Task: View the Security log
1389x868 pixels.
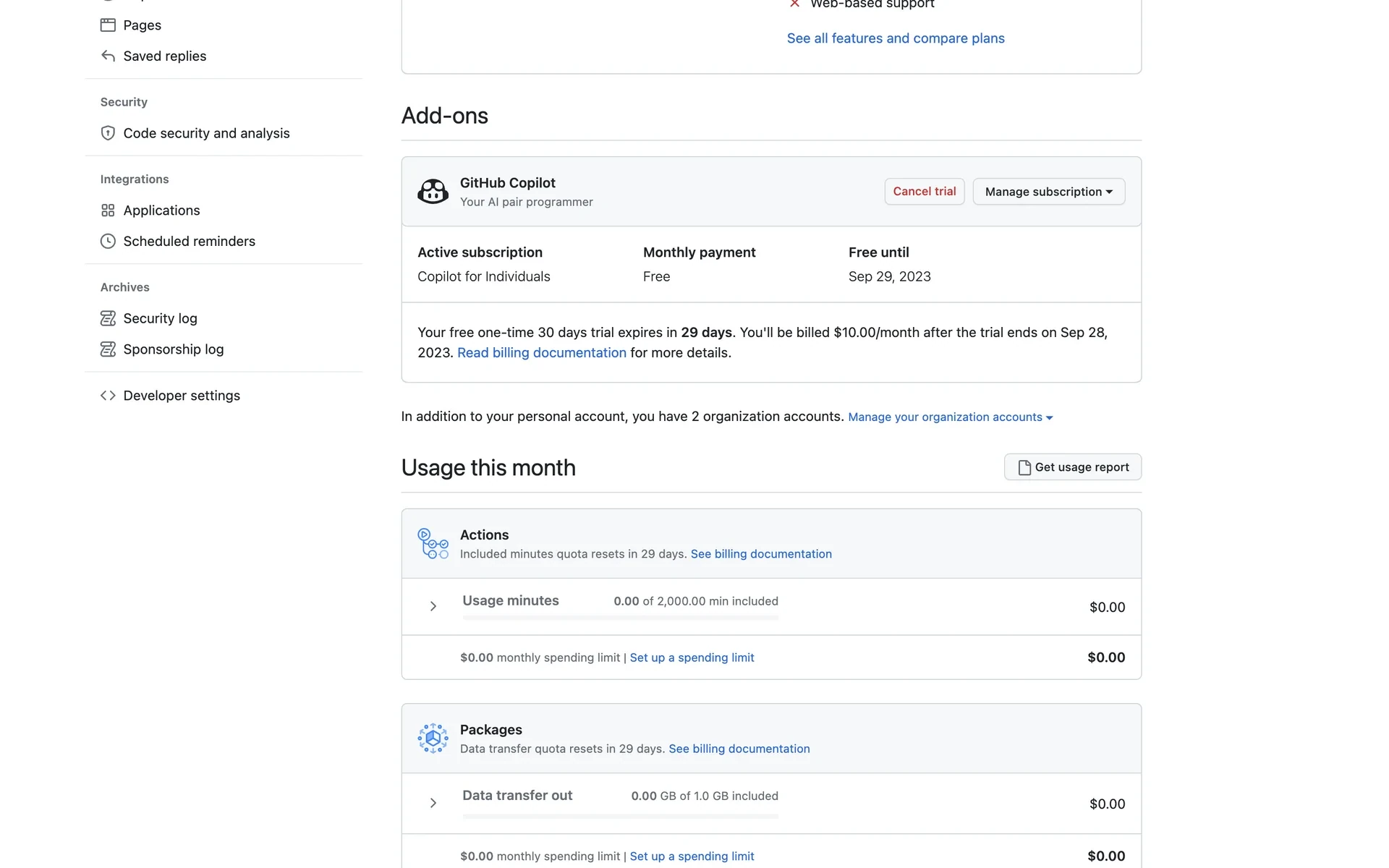Action: (160, 318)
